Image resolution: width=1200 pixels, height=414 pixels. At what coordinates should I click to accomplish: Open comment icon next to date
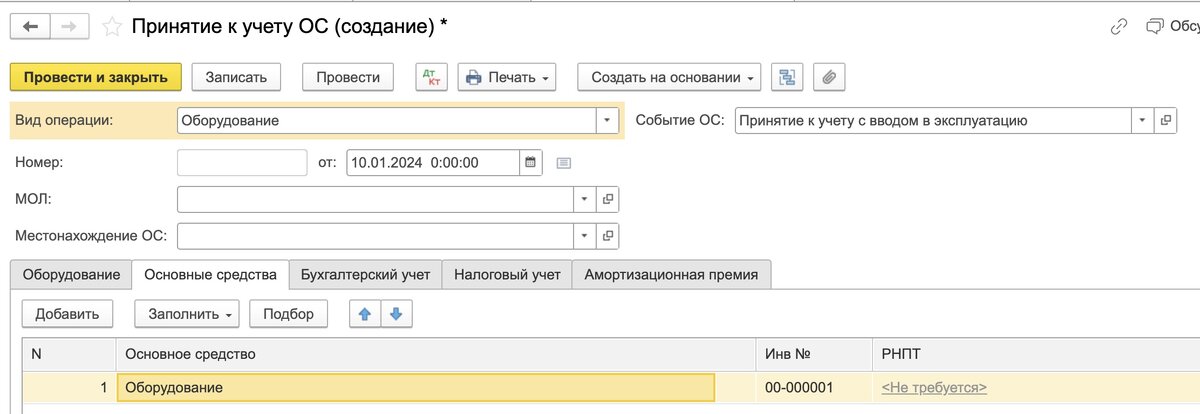click(563, 162)
